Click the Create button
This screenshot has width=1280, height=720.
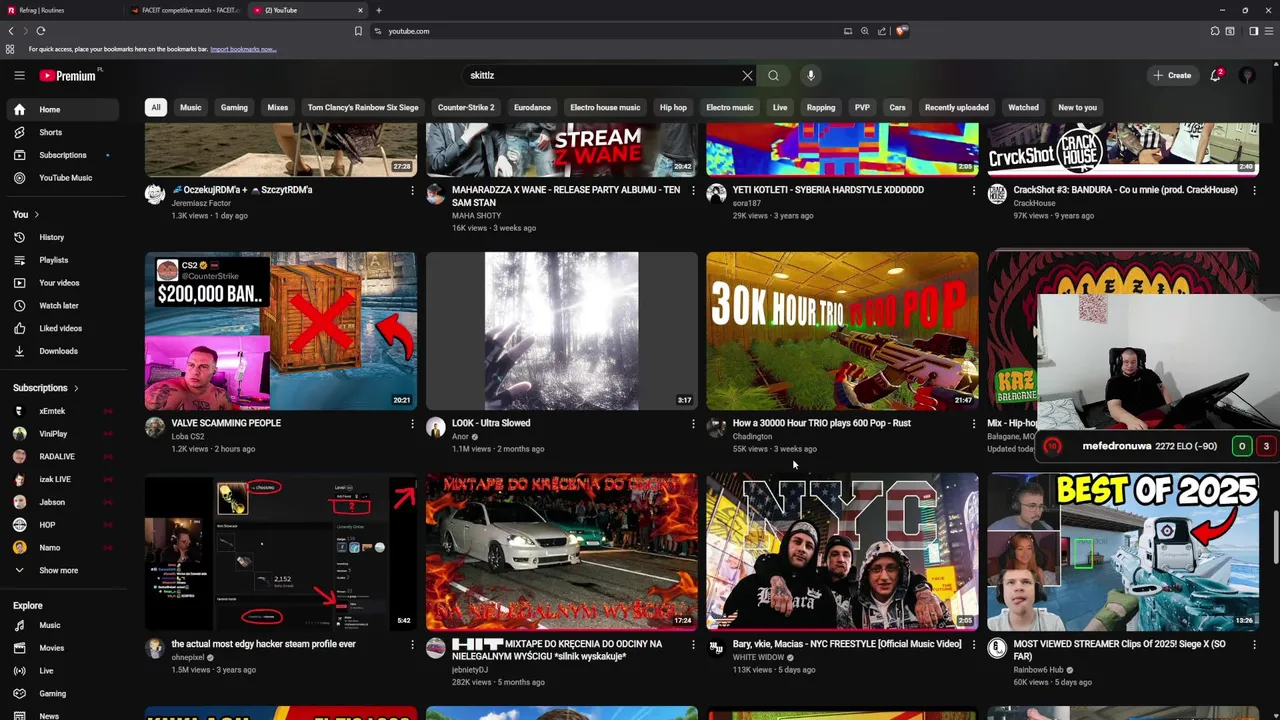click(1172, 75)
